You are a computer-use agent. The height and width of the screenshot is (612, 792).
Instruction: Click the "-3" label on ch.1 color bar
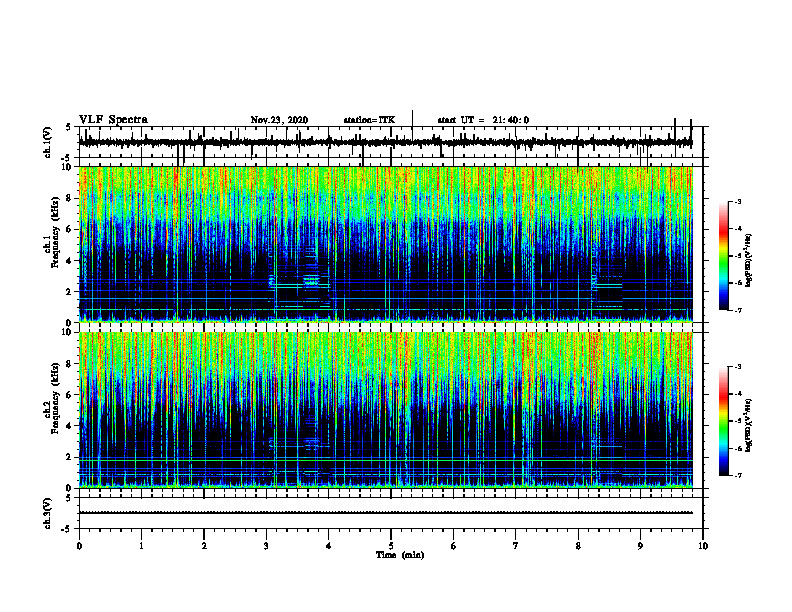(x=738, y=201)
